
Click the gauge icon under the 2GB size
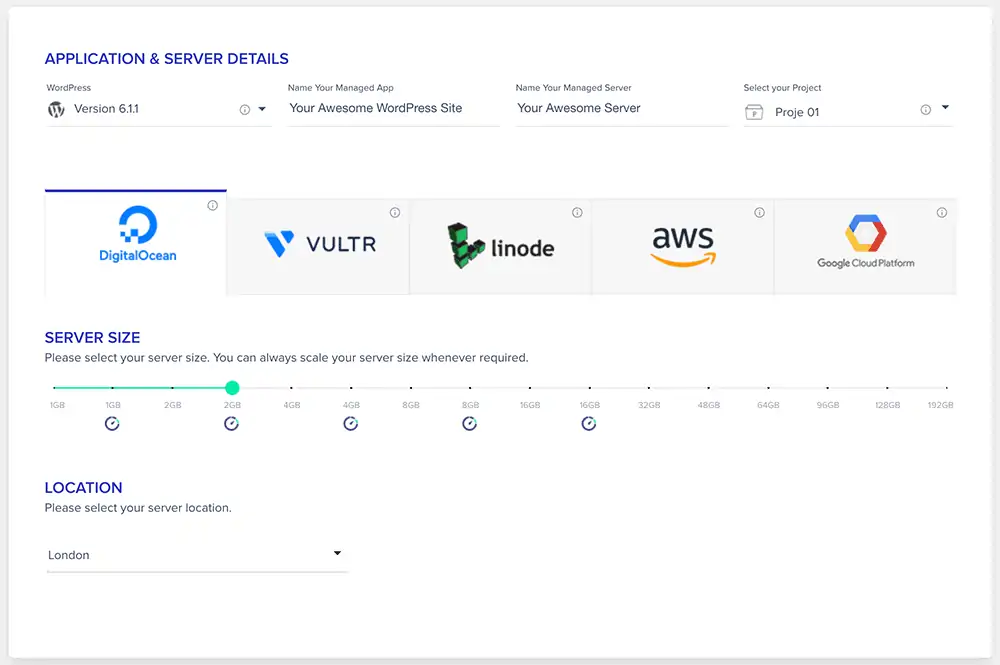pyautogui.click(x=232, y=423)
